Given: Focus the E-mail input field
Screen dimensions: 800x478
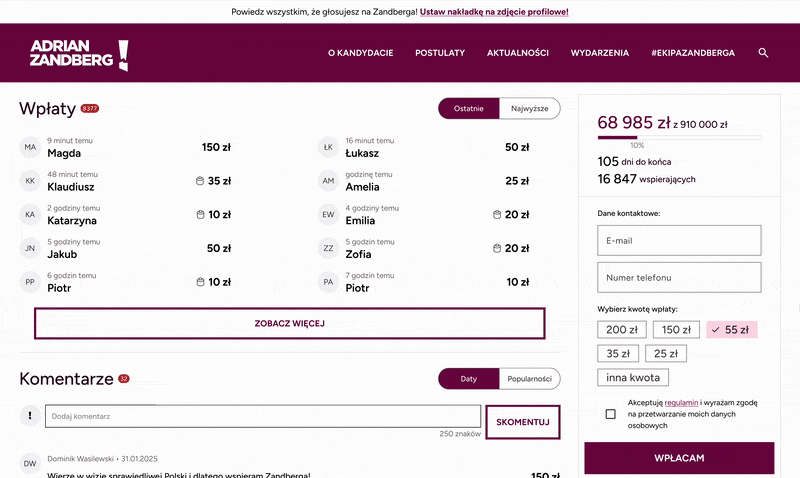Looking at the screenshot, I should (679, 240).
